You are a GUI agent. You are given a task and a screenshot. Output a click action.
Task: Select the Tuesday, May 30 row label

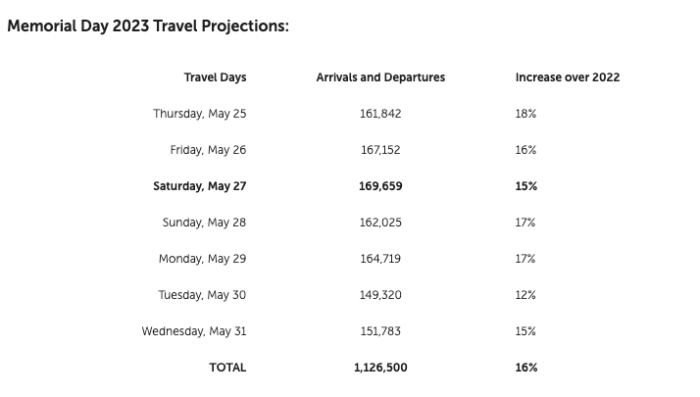pos(202,295)
